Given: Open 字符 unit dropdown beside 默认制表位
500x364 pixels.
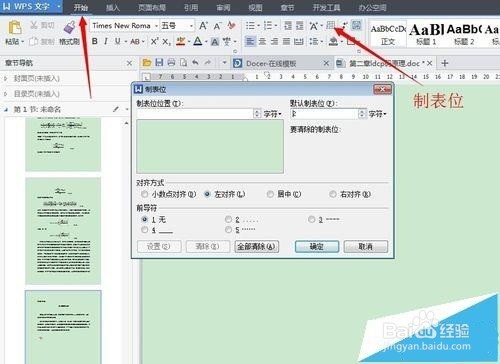Looking at the screenshot, I should point(377,114).
